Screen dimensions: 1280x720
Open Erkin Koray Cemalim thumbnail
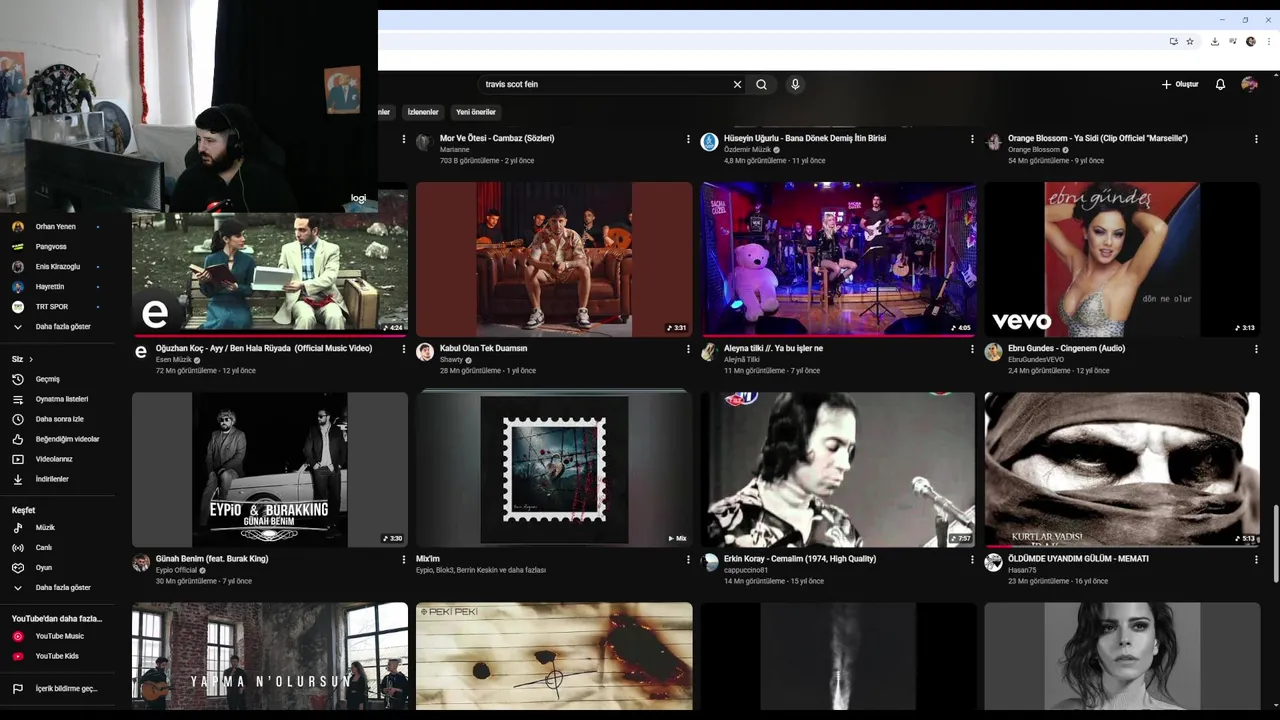(838, 469)
